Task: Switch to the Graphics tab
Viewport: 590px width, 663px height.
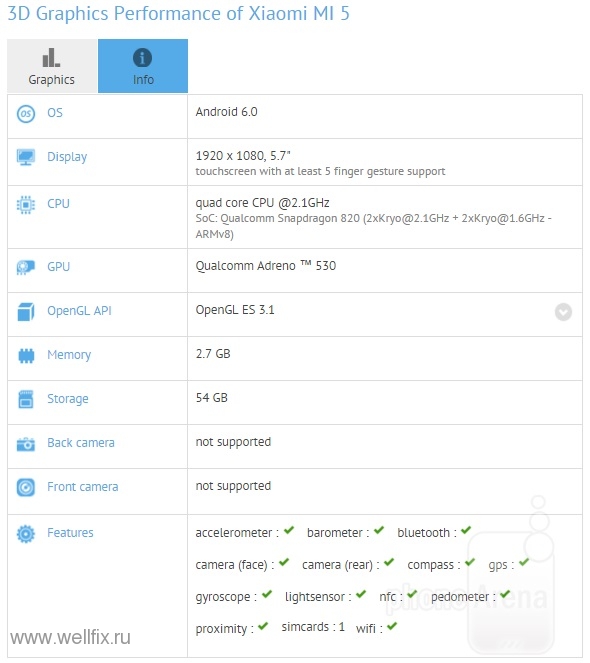Action: (x=52, y=66)
